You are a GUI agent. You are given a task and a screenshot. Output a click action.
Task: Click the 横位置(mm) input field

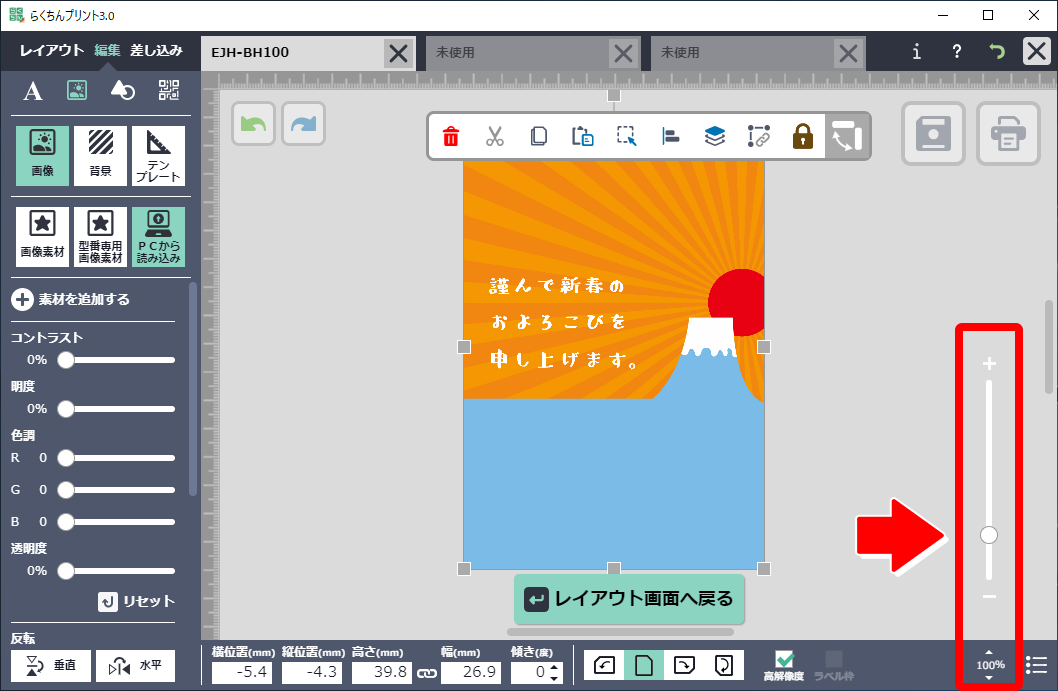[x=242, y=672]
